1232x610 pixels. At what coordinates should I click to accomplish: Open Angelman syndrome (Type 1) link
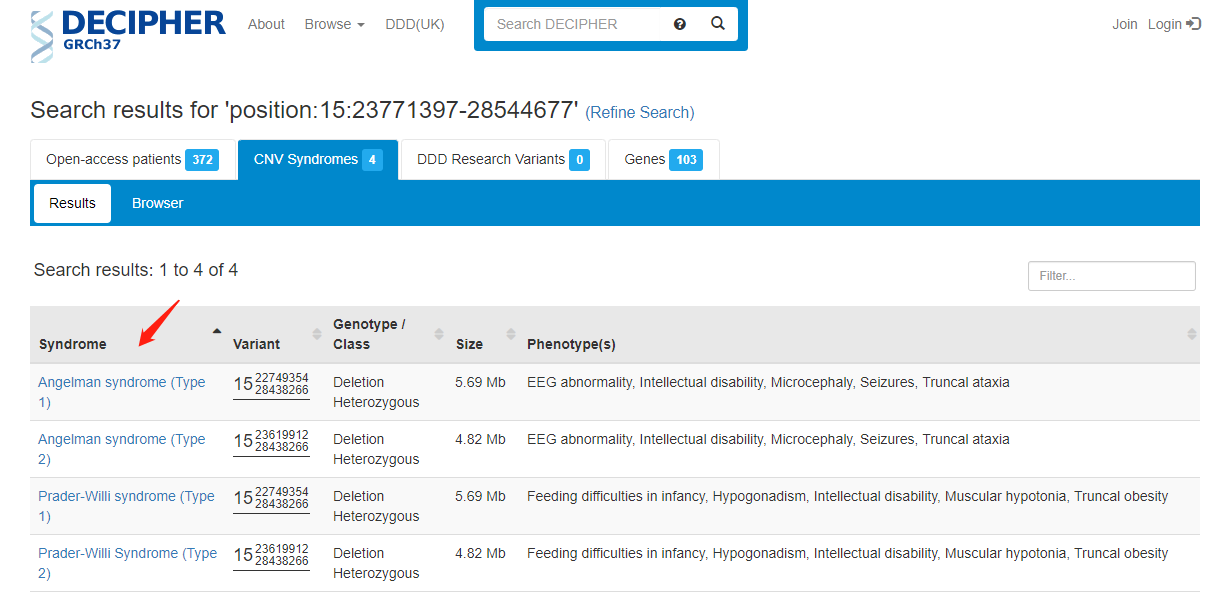[x=122, y=392]
